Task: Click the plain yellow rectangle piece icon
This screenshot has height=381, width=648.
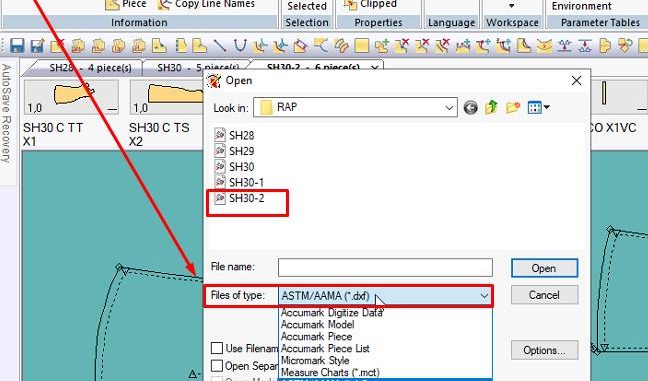Action: pos(362,45)
